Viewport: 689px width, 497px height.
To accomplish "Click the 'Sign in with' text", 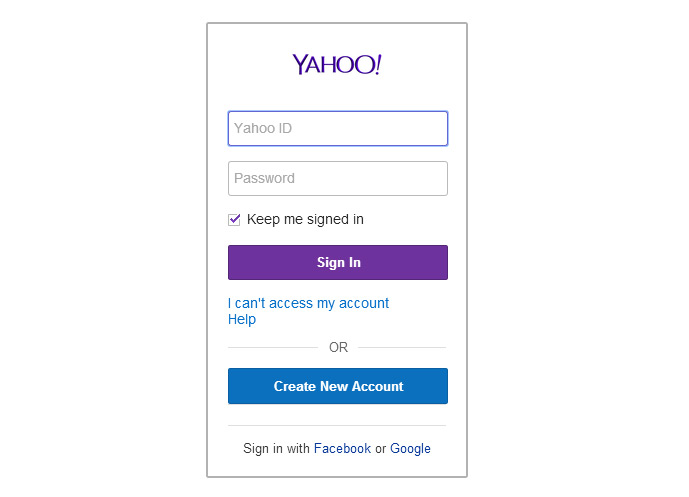I will (x=276, y=448).
